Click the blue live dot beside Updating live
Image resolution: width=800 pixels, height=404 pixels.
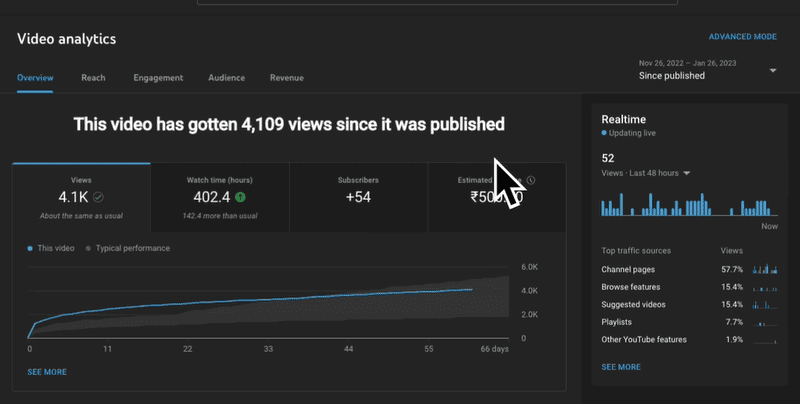pos(604,132)
